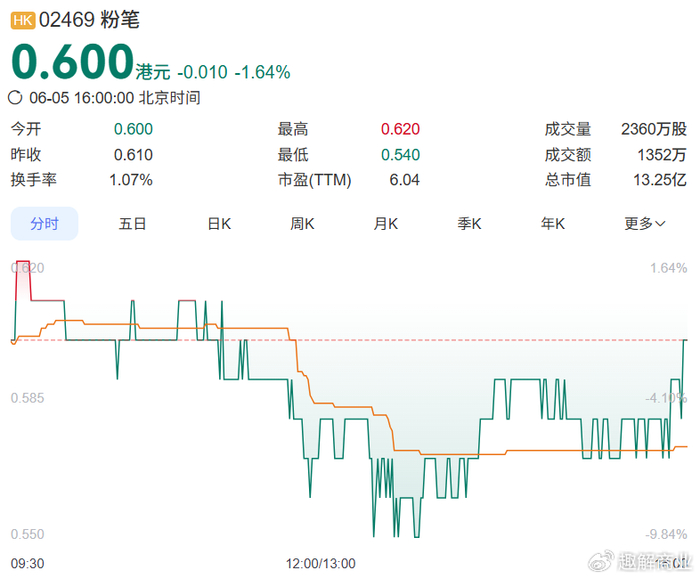Screen dimensions: 700x579
Task: Click the timestamp 06-05 16:00:00 北京时间
Action: [115, 98]
